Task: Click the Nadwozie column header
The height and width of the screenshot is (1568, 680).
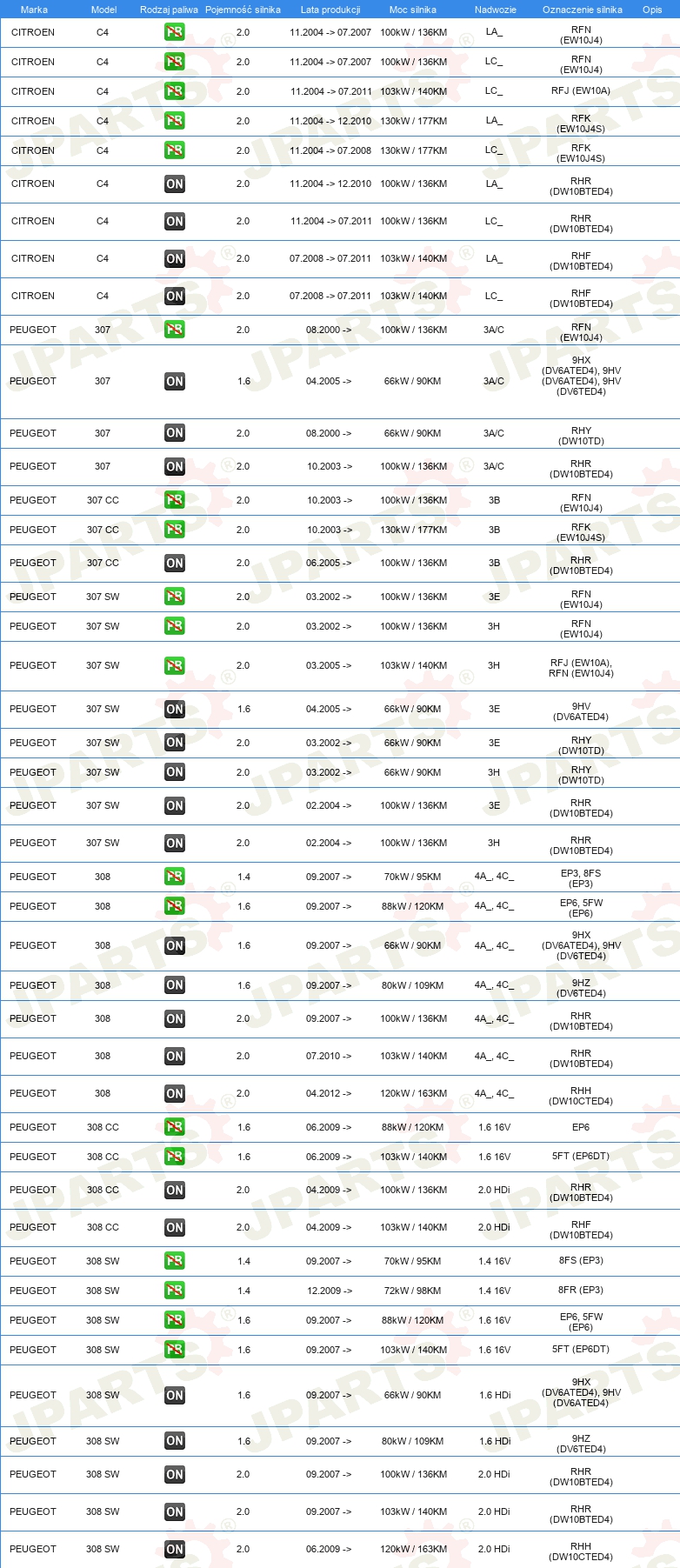Action: [496, 10]
